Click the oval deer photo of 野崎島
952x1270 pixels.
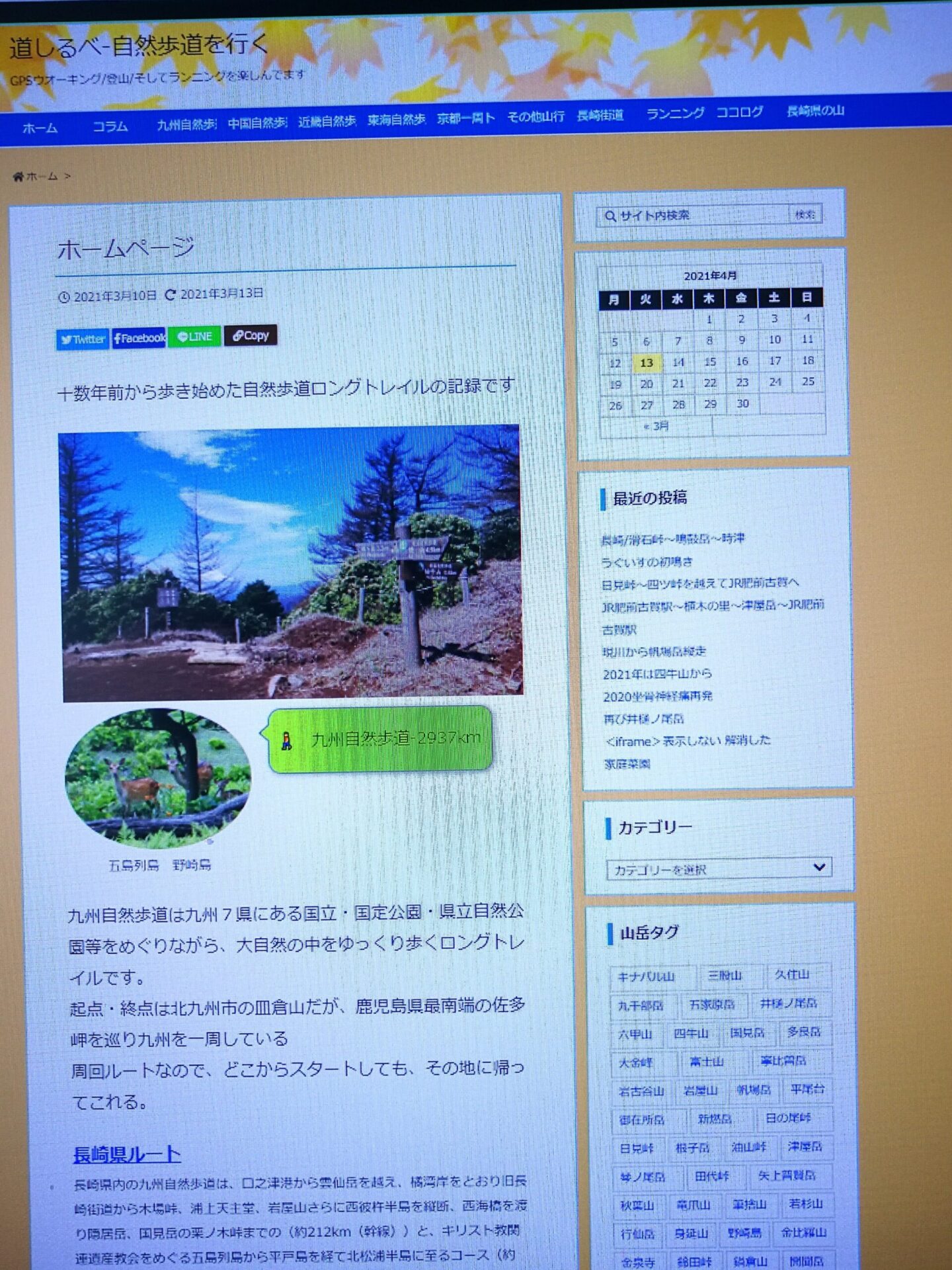158,778
